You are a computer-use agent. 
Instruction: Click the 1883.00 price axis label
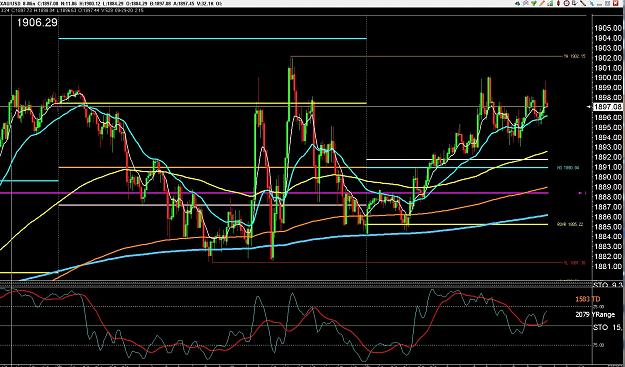(608, 246)
